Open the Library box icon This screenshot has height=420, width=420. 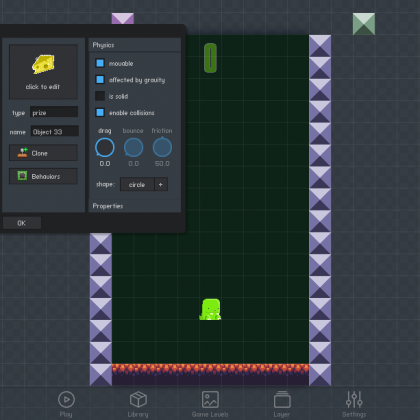pyautogui.click(x=138, y=404)
